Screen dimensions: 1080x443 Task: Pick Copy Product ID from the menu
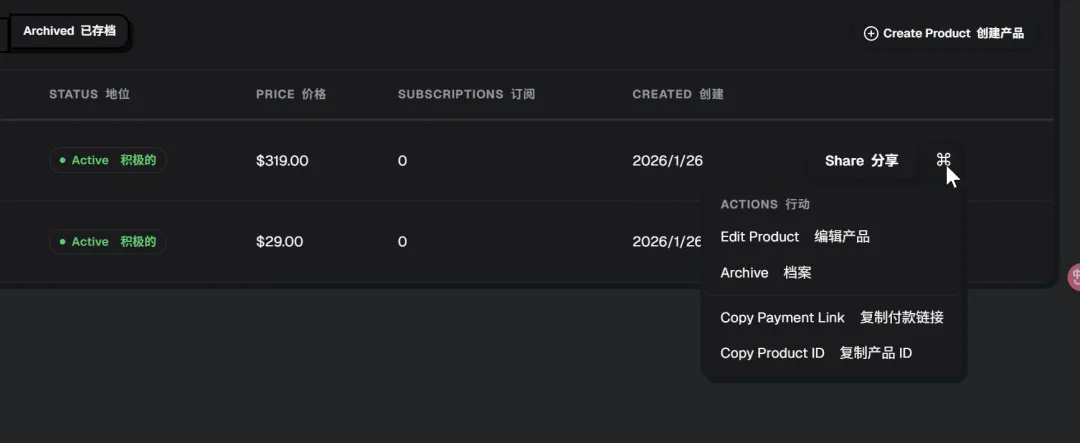tap(815, 353)
